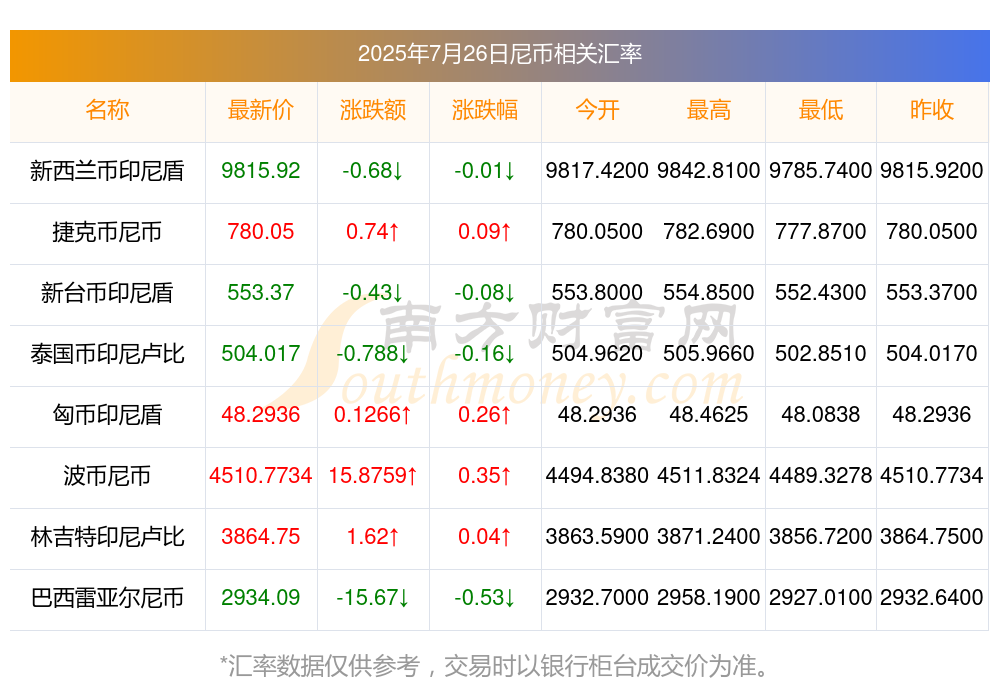Click change amount 0.74↑
The image size is (1000, 698).
[x=372, y=232]
